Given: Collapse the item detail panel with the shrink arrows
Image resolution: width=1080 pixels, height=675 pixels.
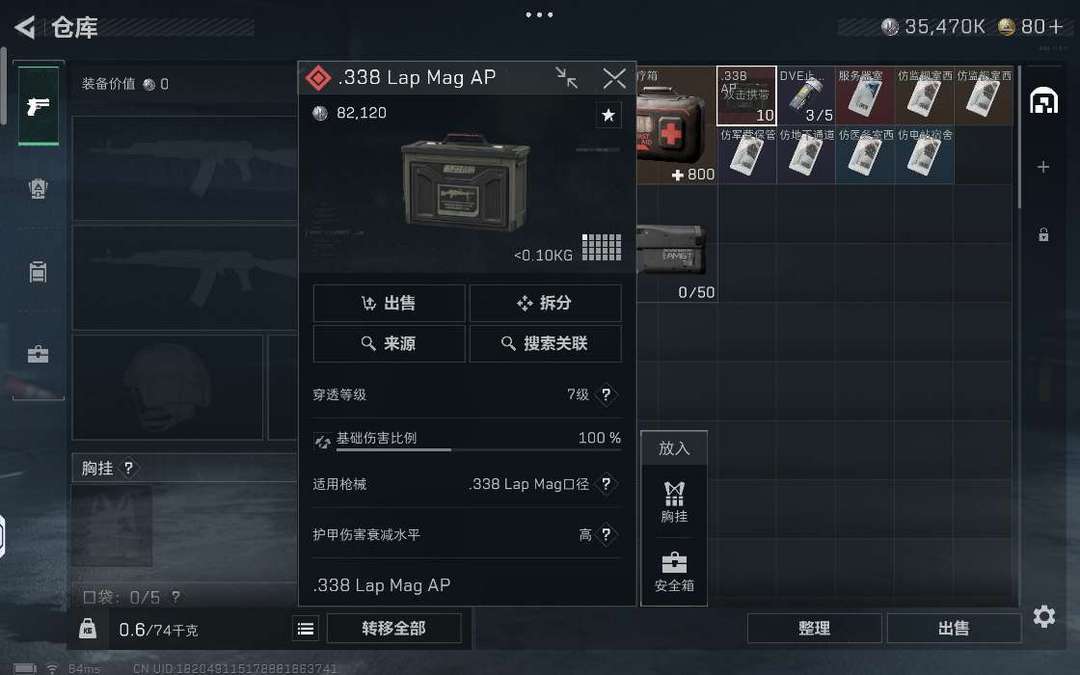Looking at the screenshot, I should (567, 77).
